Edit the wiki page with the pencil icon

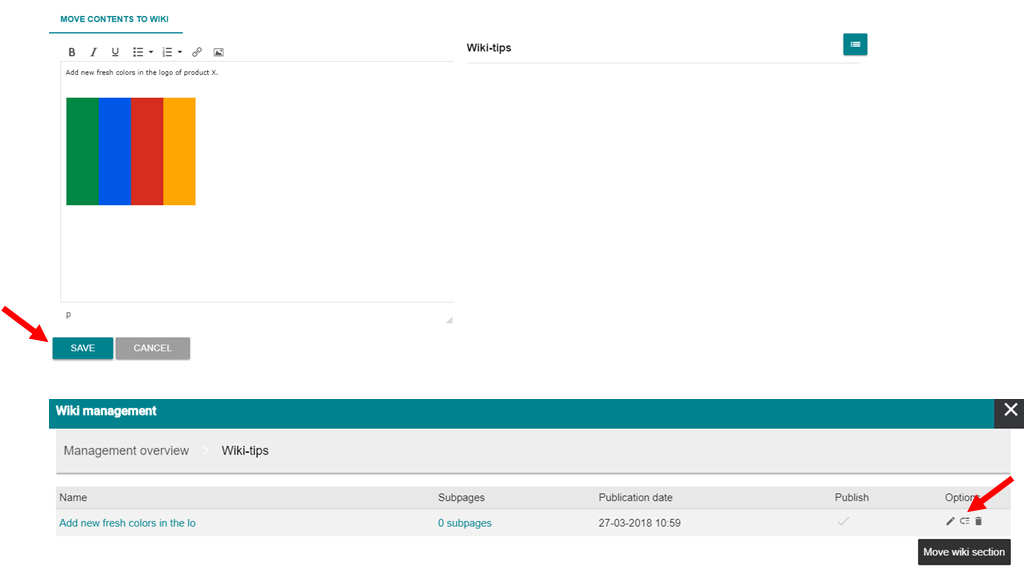(950, 522)
